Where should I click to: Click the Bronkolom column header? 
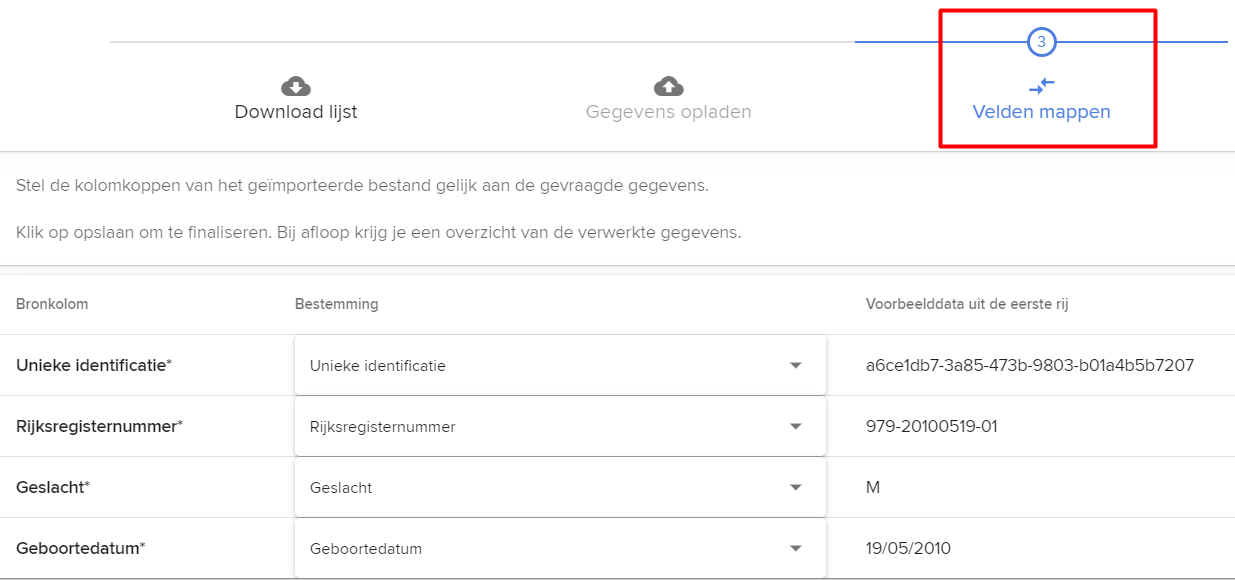[x=52, y=304]
